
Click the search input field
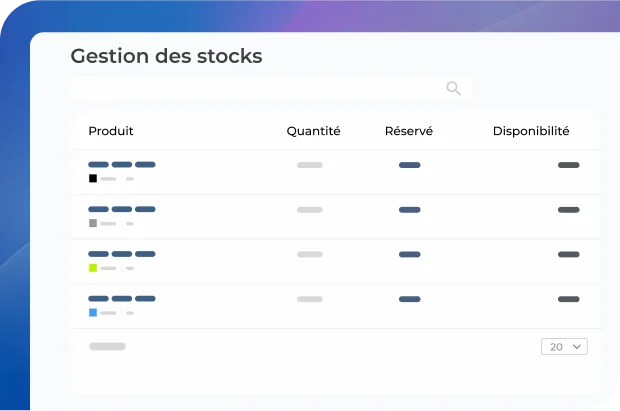(x=255, y=88)
